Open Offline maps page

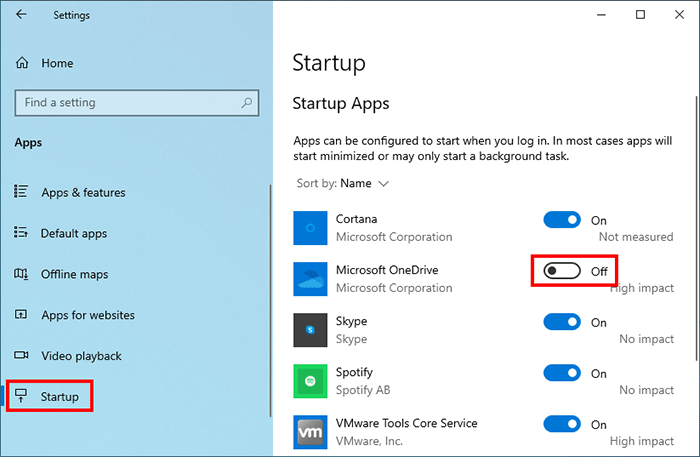pyautogui.click(x=75, y=274)
